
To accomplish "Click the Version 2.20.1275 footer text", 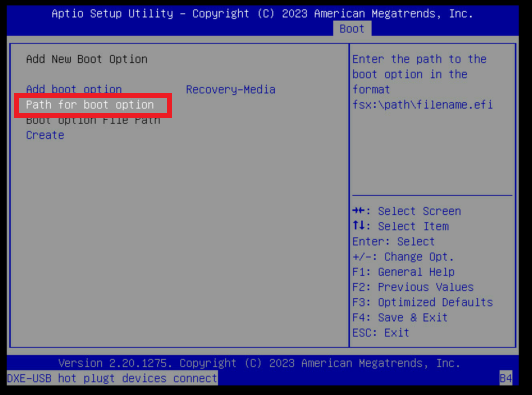I will [x=259, y=363].
